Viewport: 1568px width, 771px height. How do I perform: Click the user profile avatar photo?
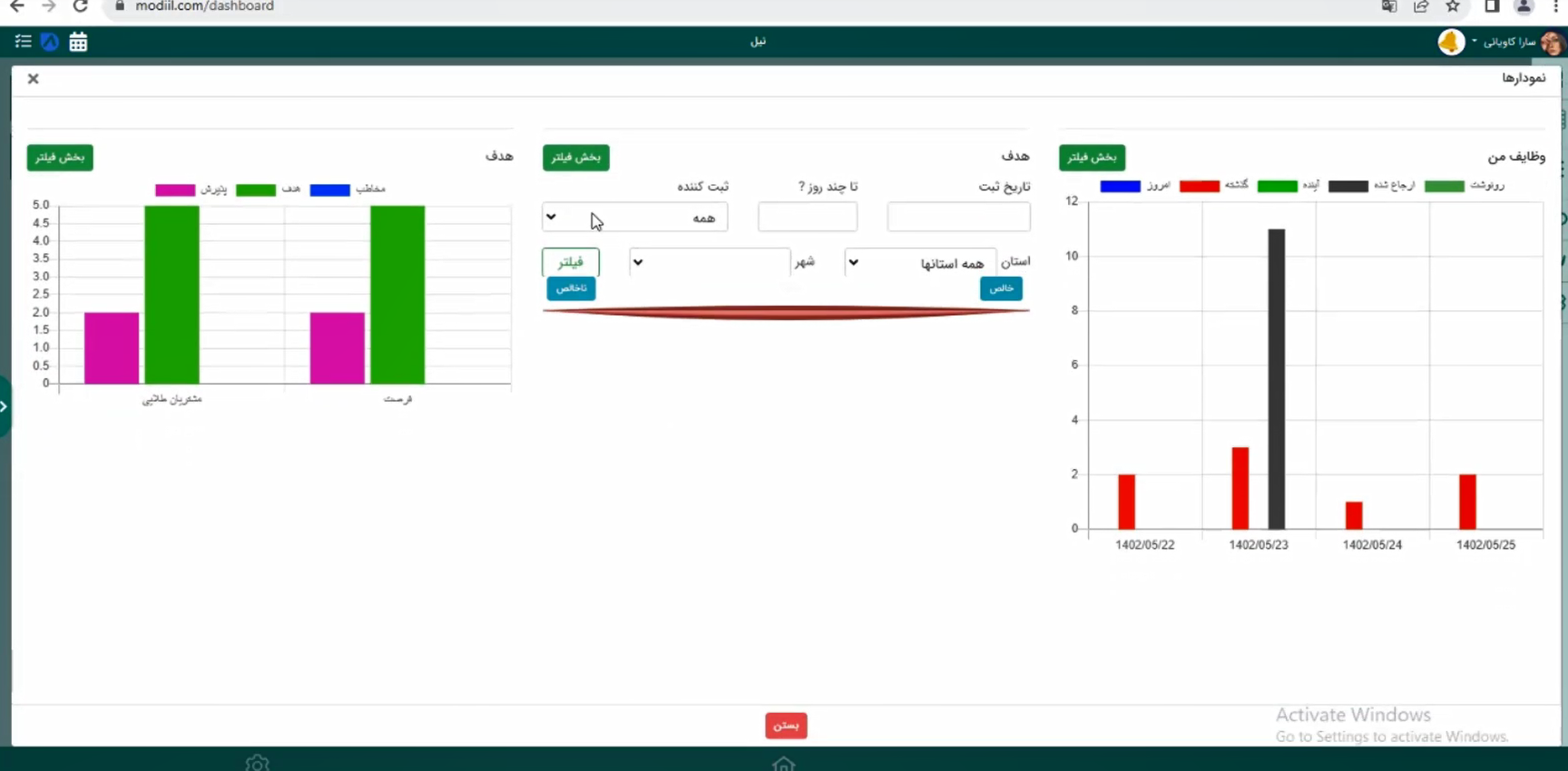[x=1552, y=43]
